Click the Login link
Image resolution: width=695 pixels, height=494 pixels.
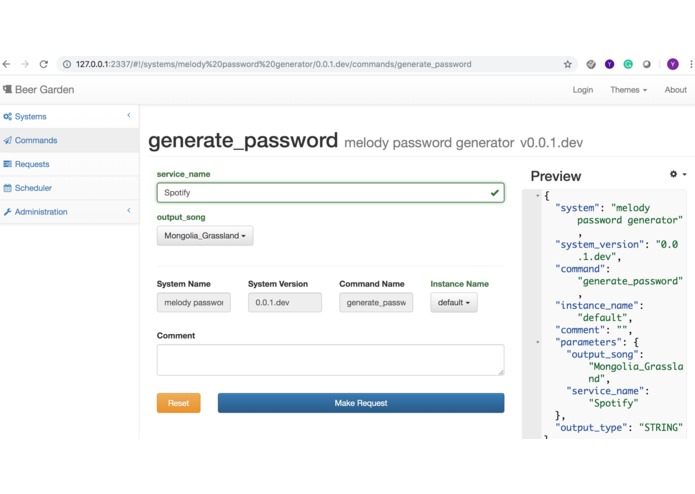[582, 90]
